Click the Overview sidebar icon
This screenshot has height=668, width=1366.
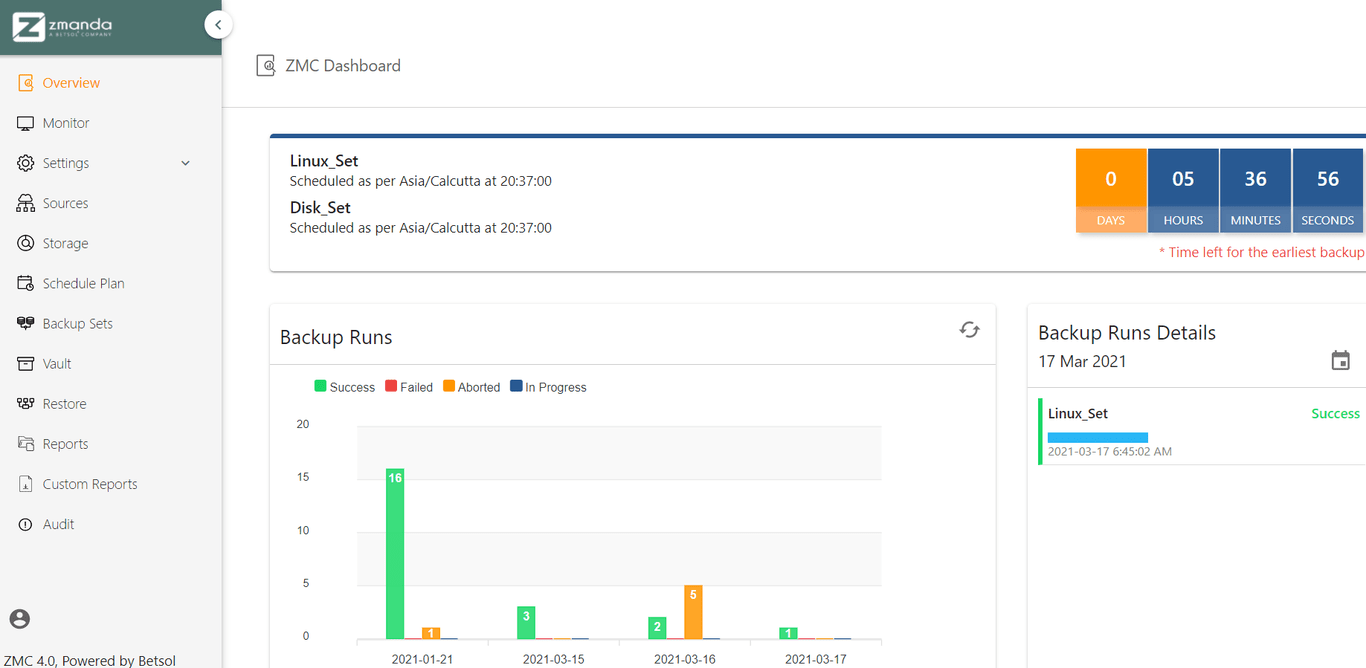click(26, 83)
